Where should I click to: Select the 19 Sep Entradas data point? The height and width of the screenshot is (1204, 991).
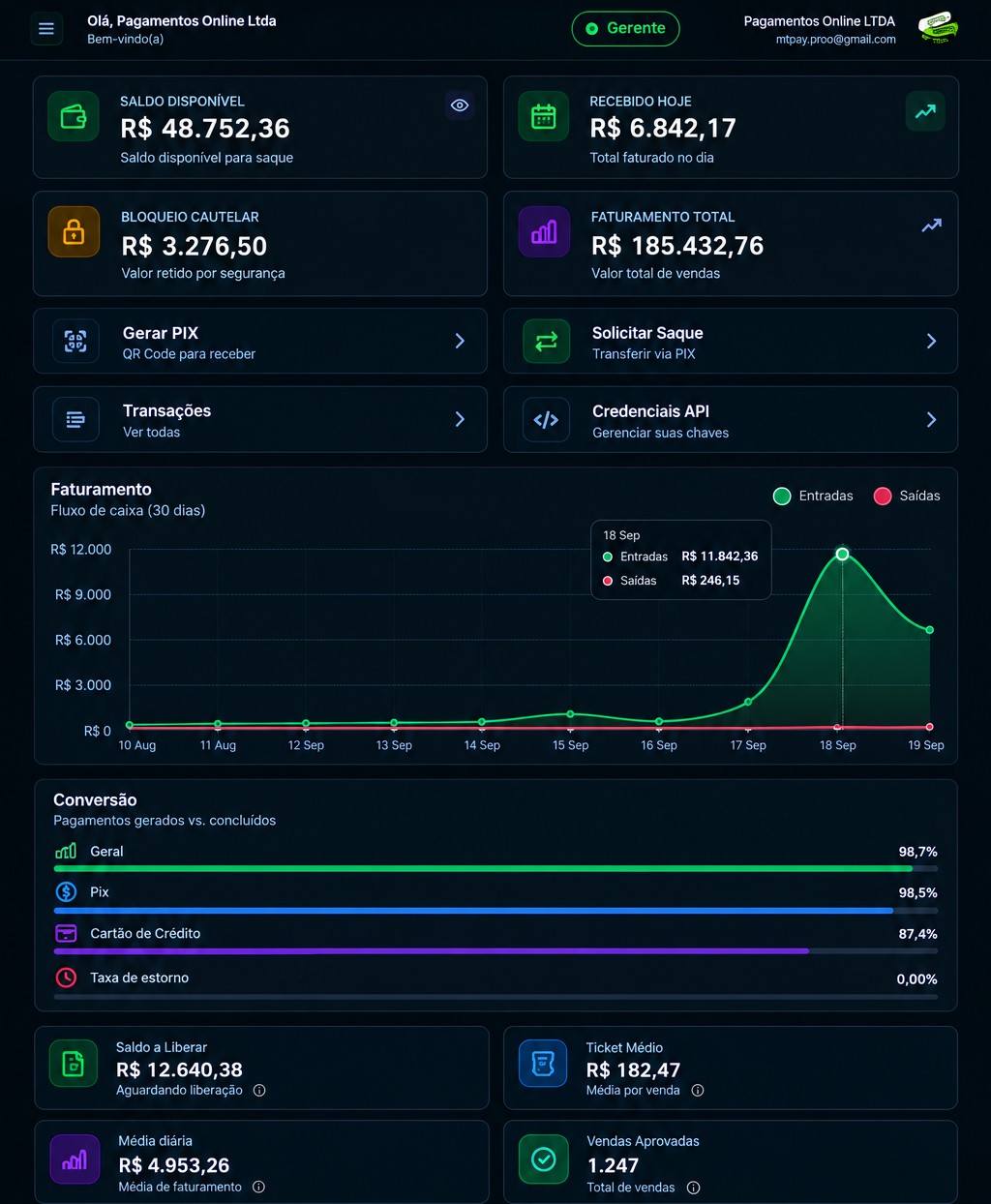[x=930, y=630]
